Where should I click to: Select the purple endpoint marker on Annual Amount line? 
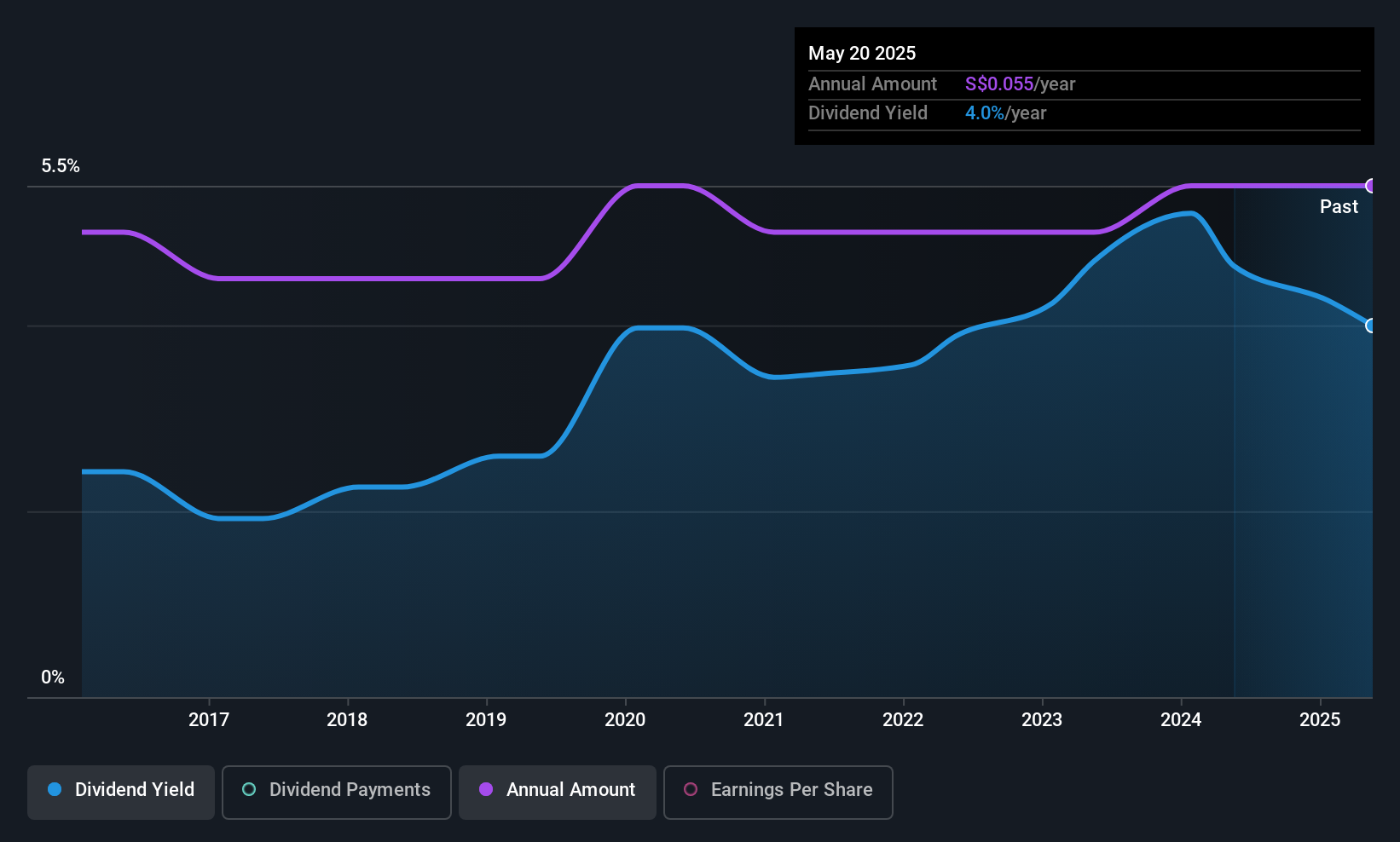point(1371,186)
